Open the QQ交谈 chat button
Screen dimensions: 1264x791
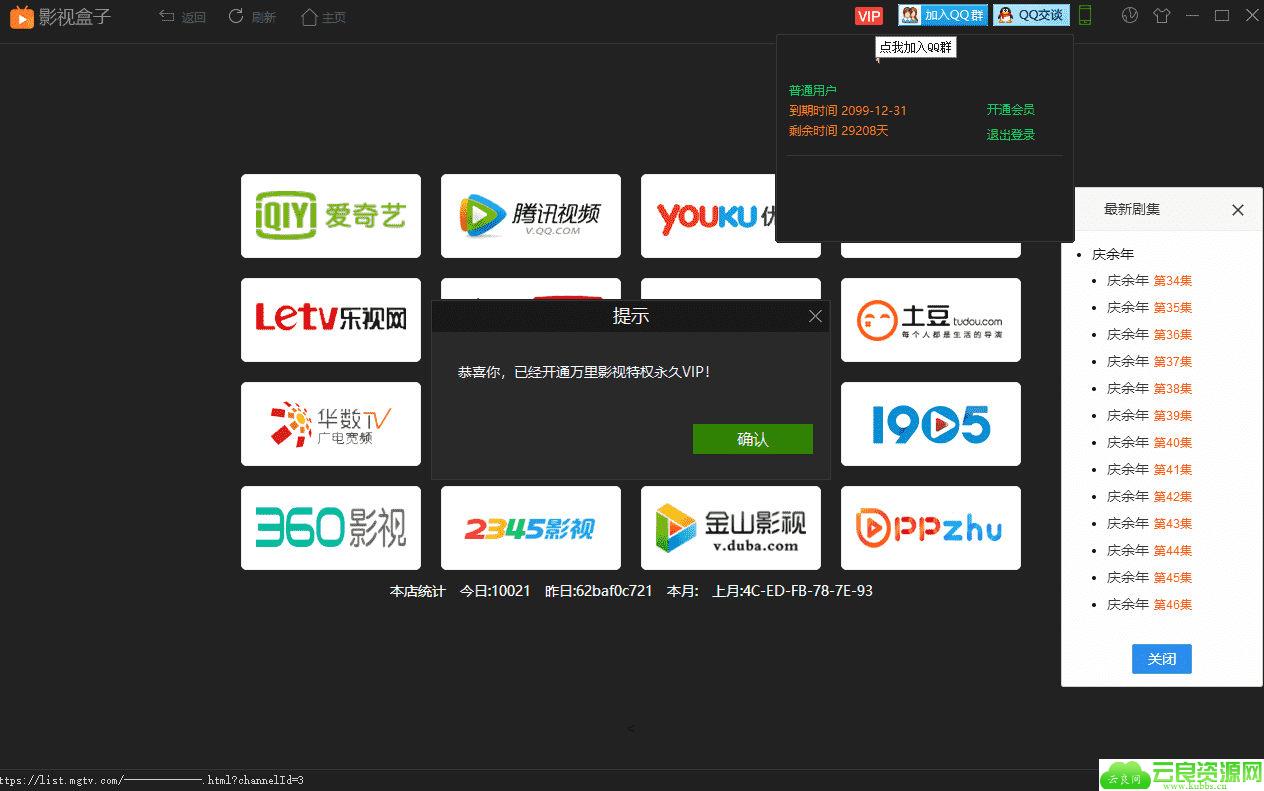1031,15
